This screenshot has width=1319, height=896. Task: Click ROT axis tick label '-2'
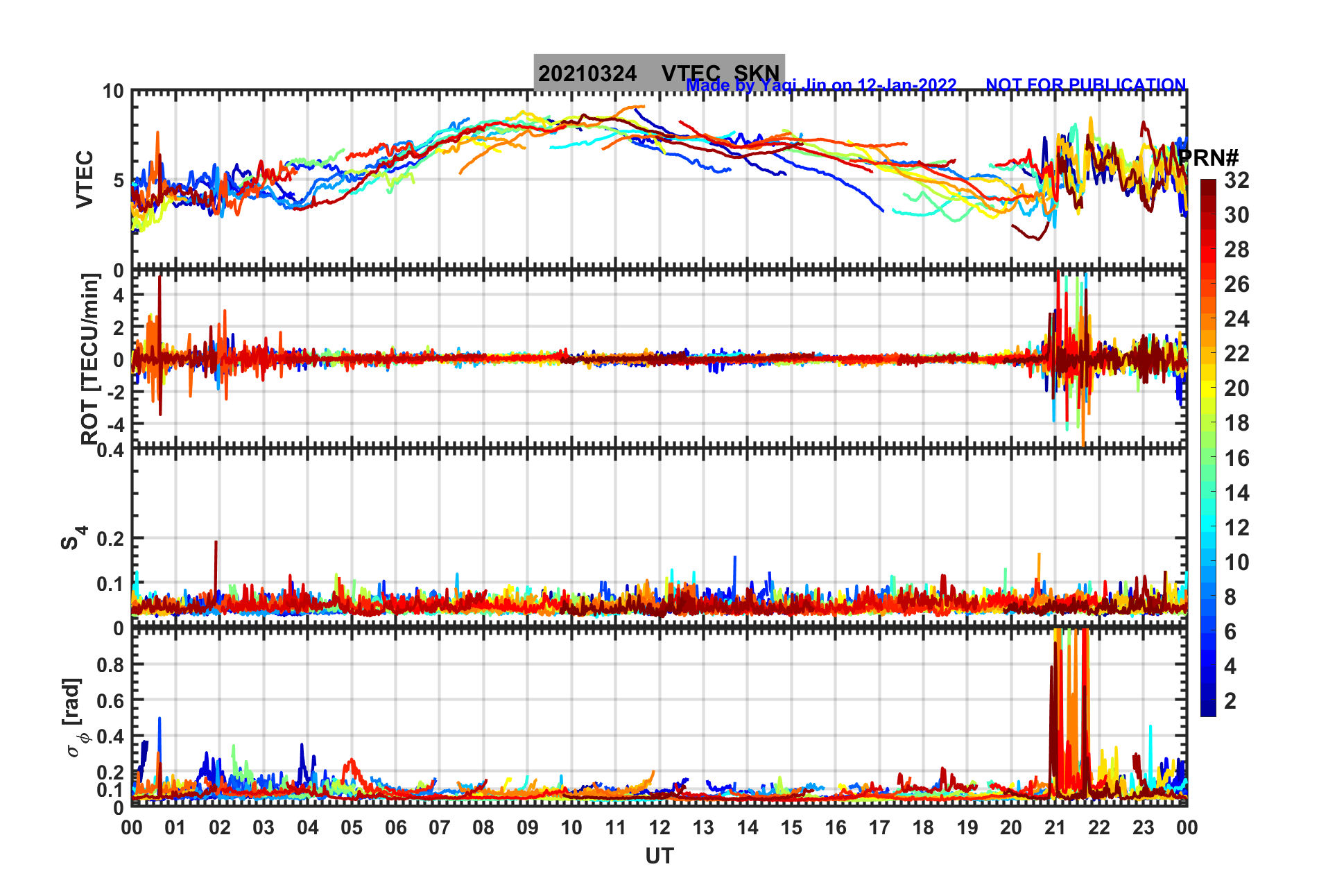pos(115,391)
